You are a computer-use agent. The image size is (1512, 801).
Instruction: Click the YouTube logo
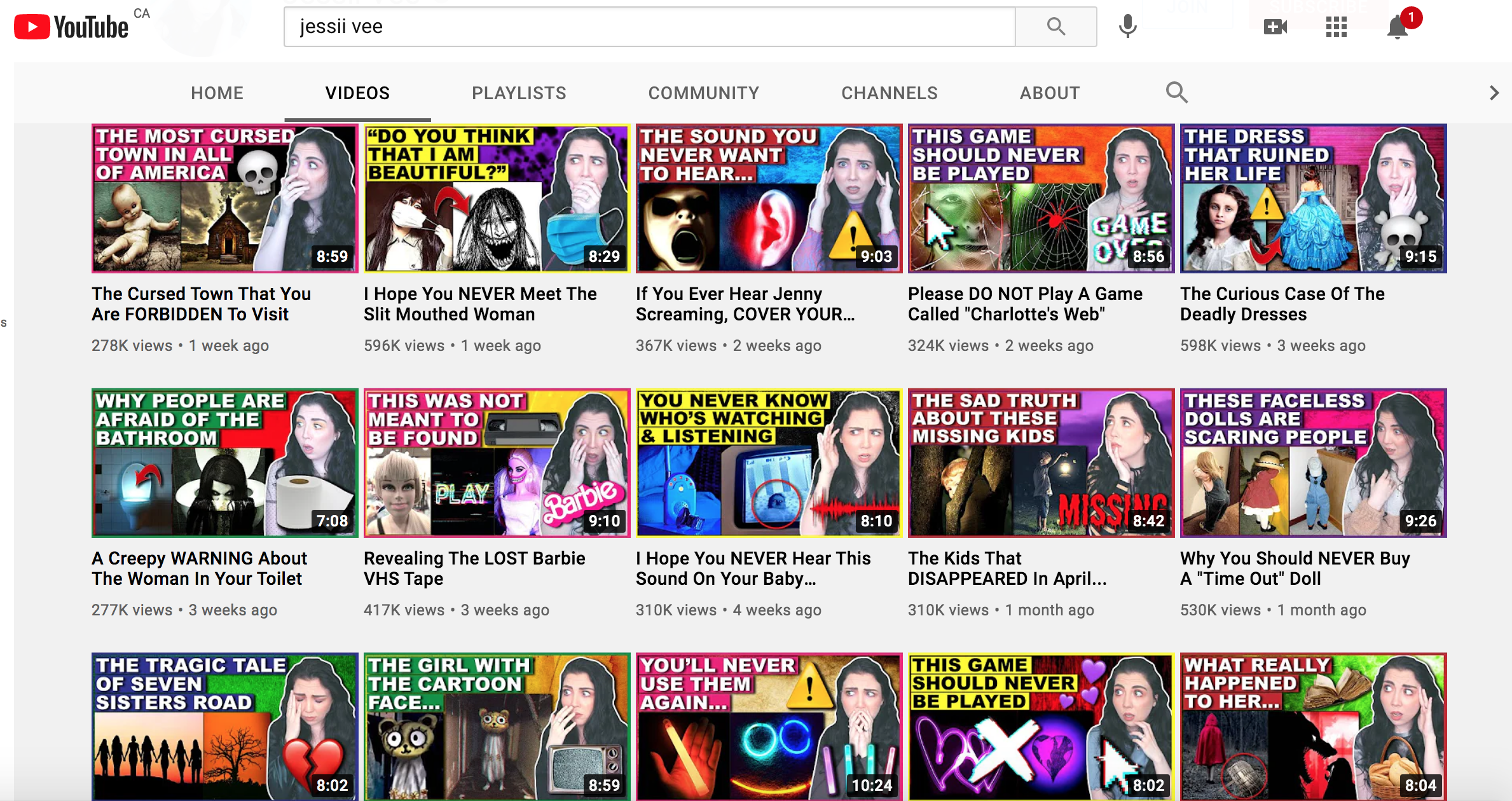[x=71, y=27]
